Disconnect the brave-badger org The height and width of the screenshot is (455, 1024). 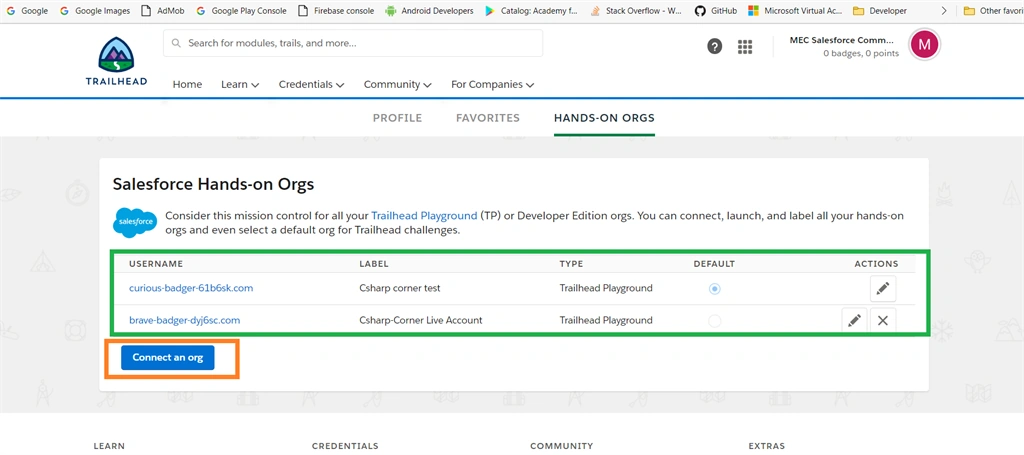(x=883, y=321)
